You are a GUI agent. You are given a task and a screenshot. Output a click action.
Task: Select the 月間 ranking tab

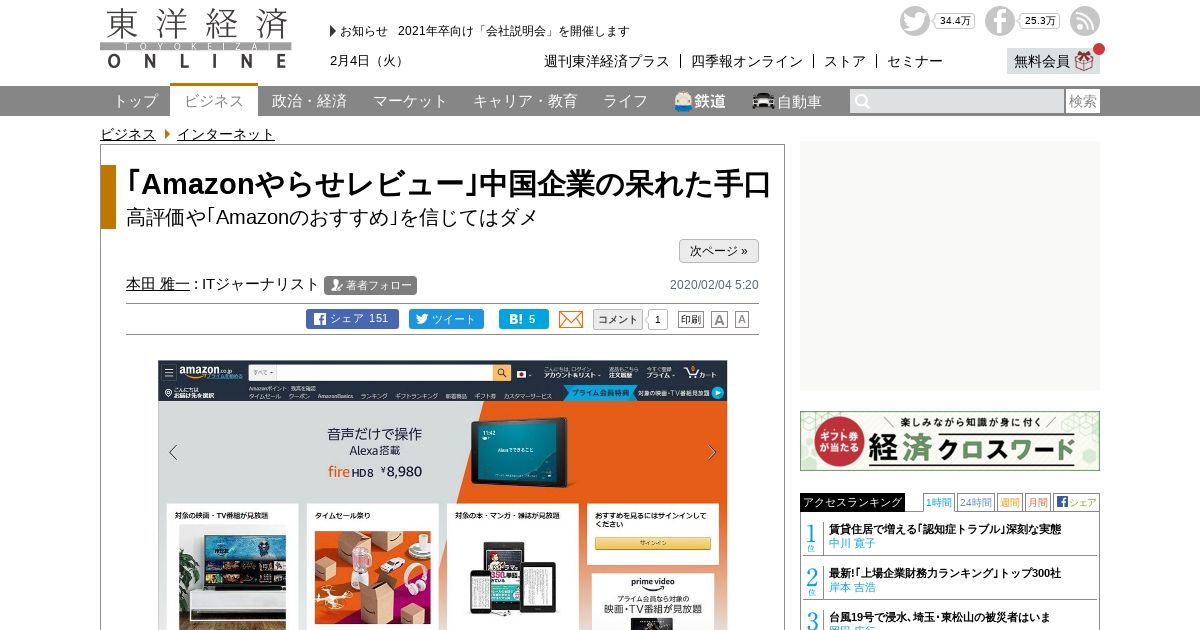(1038, 502)
